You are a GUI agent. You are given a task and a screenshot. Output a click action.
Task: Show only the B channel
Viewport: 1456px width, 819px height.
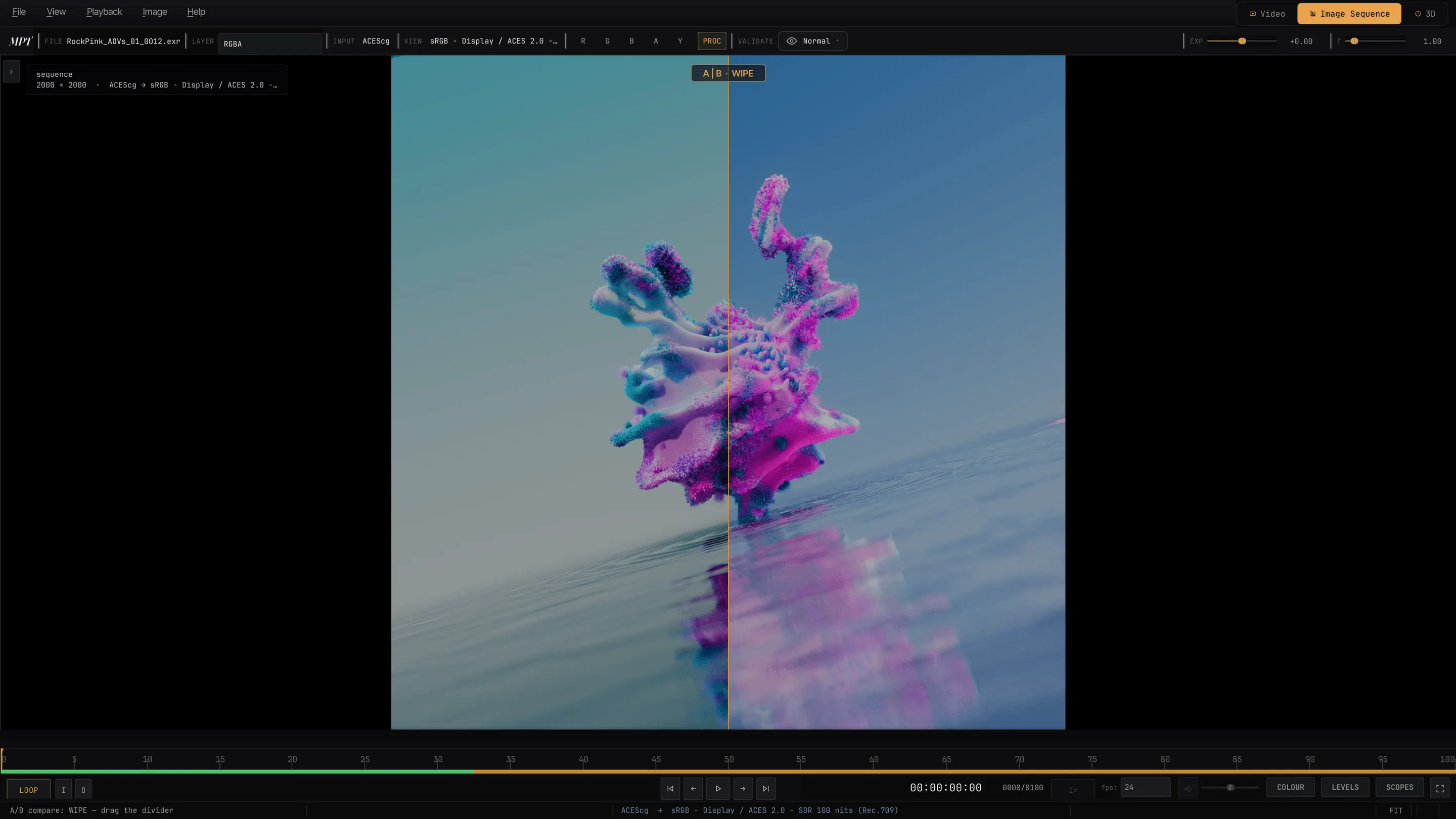[x=631, y=41]
